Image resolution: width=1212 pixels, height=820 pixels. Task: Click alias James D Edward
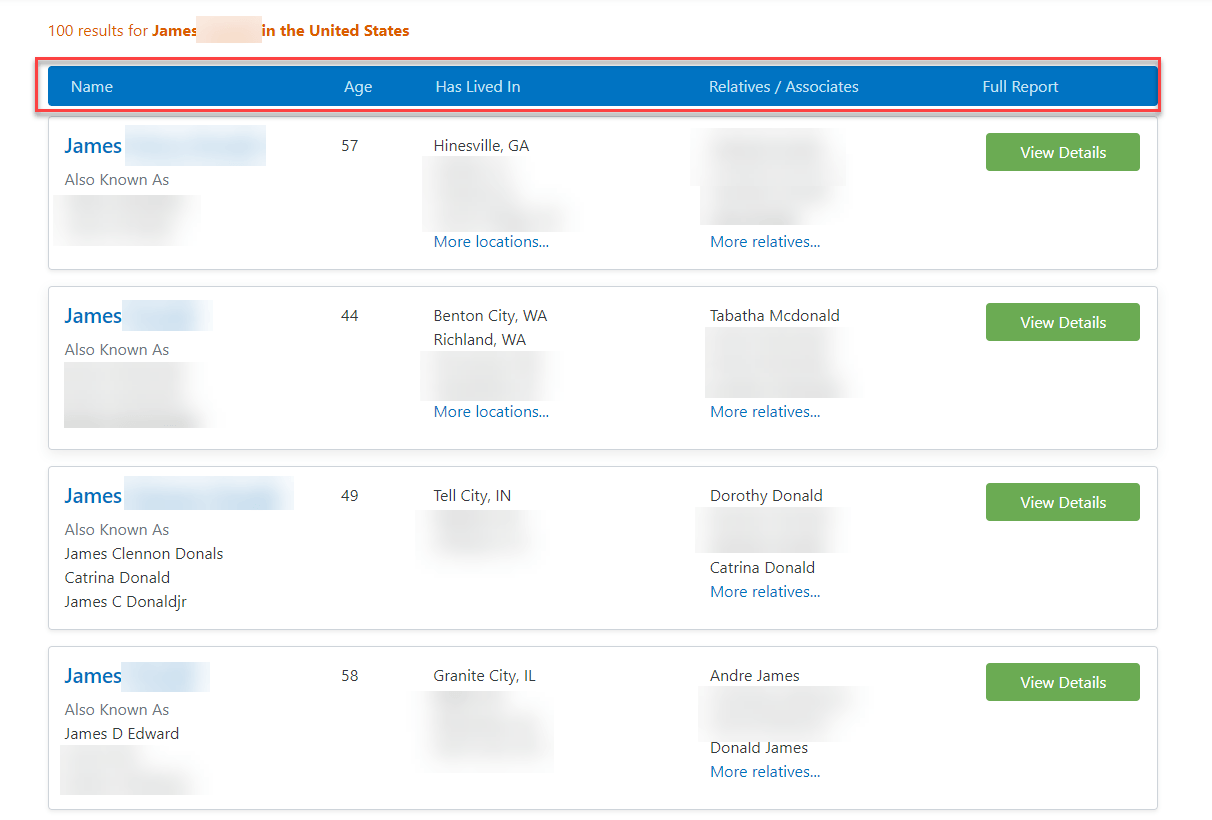(122, 734)
